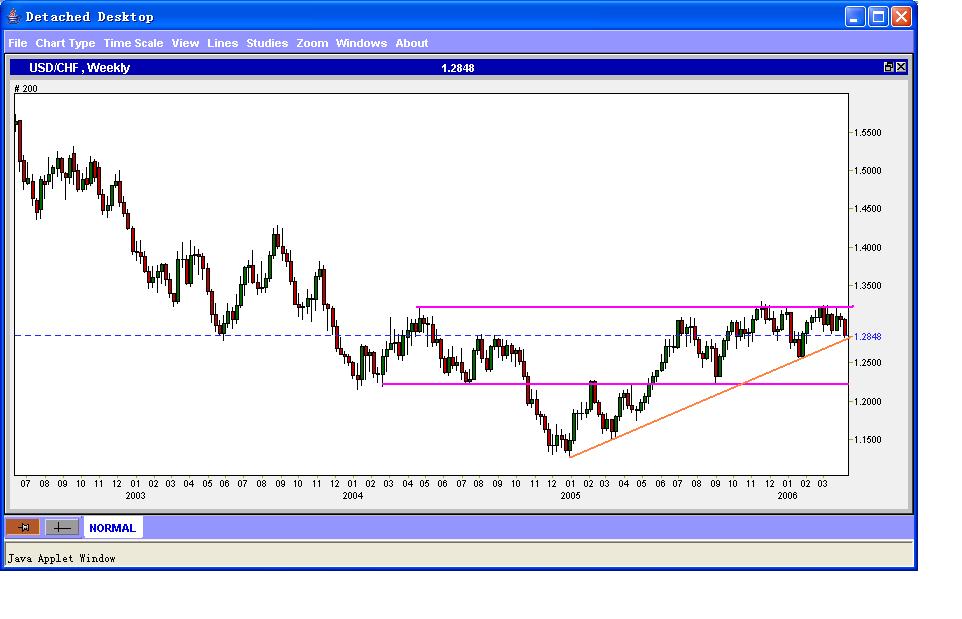The height and width of the screenshot is (619, 962).
Task: Click the 1.4500 price axis label
Action: coord(868,209)
